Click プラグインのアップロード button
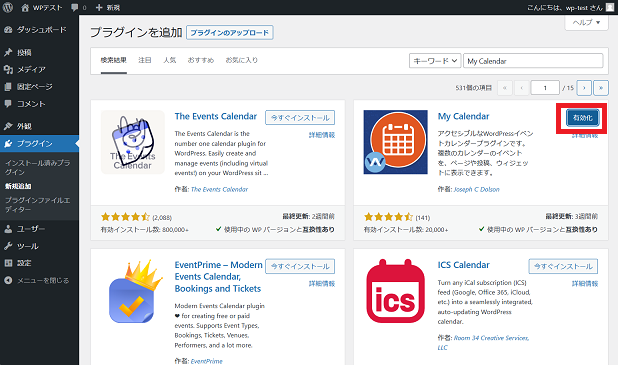Image resolution: width=618 pixels, height=365 pixels. [229, 32]
